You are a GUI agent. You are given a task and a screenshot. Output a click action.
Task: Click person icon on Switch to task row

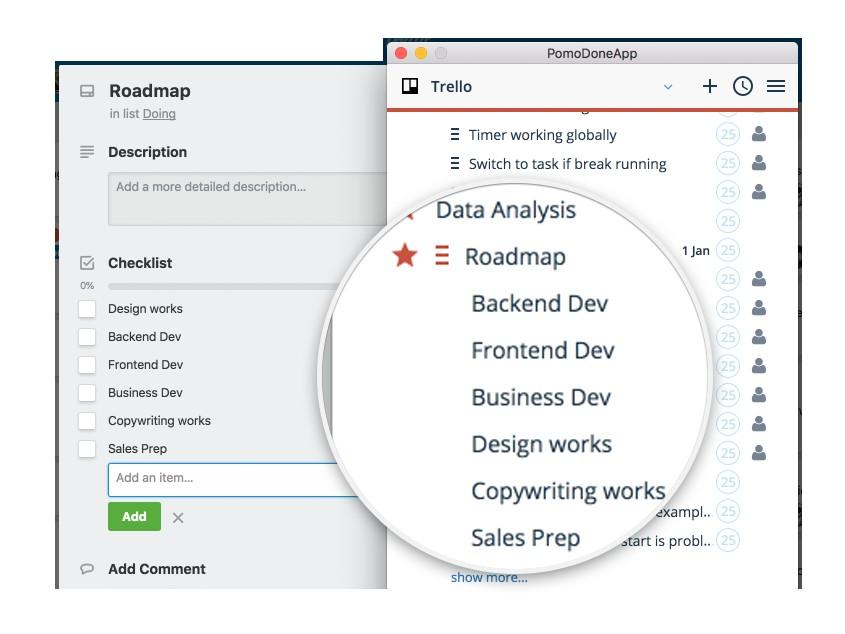click(759, 163)
